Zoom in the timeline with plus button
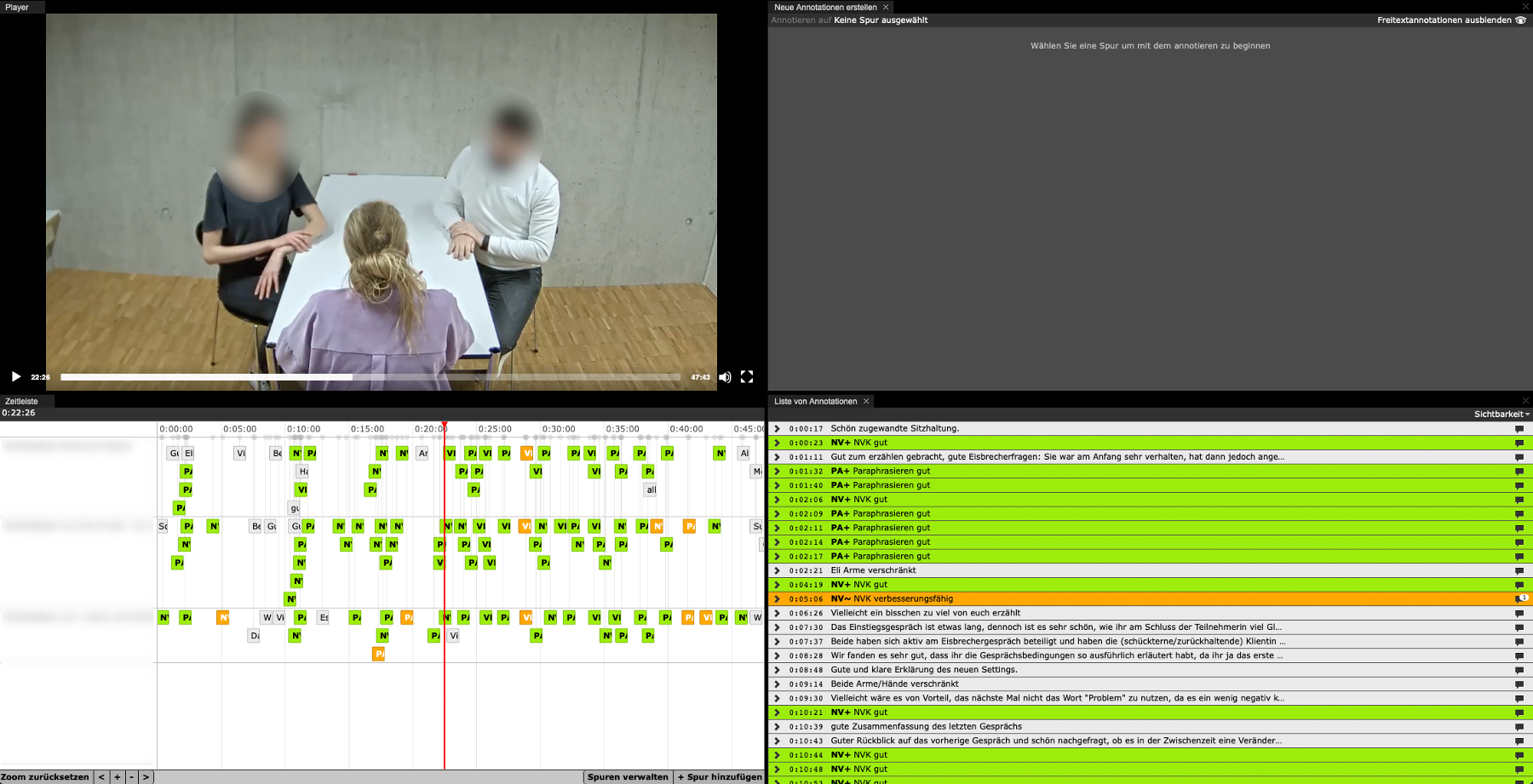The height and width of the screenshot is (784, 1533). pyautogui.click(x=118, y=777)
